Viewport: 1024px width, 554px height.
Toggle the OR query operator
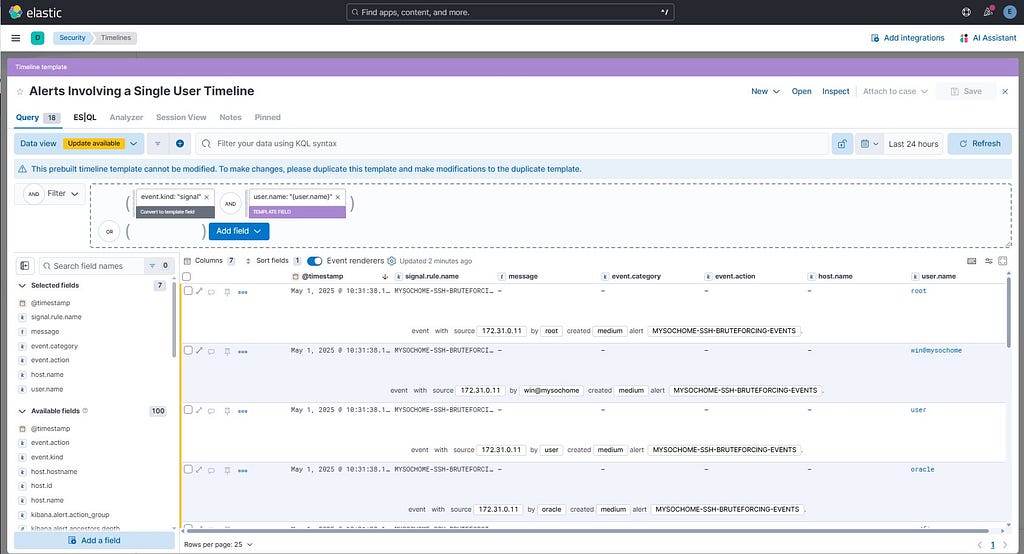109,231
